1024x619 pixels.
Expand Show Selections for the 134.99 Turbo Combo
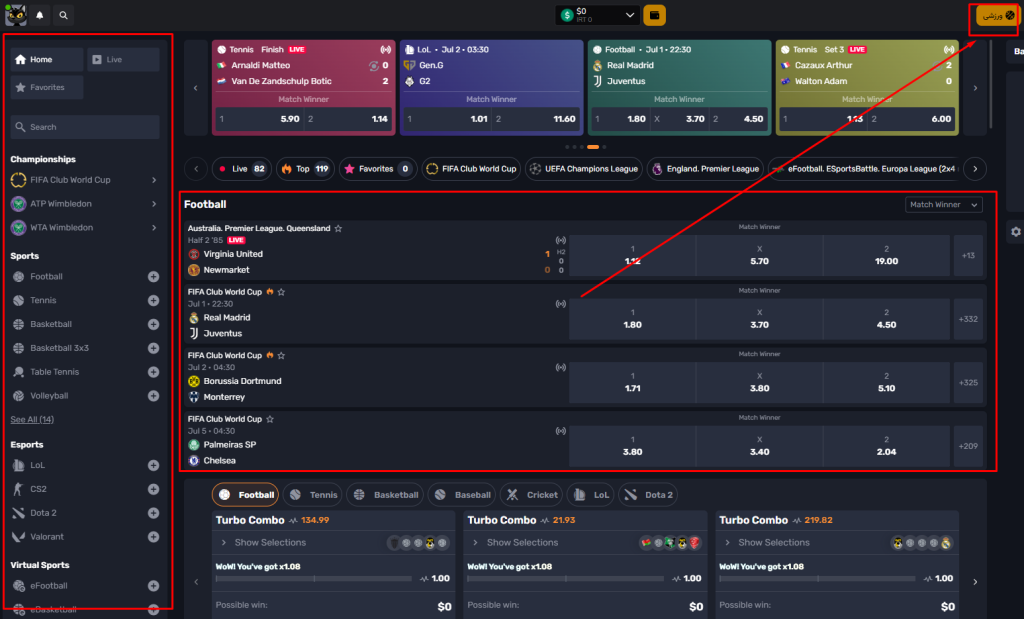(x=264, y=543)
